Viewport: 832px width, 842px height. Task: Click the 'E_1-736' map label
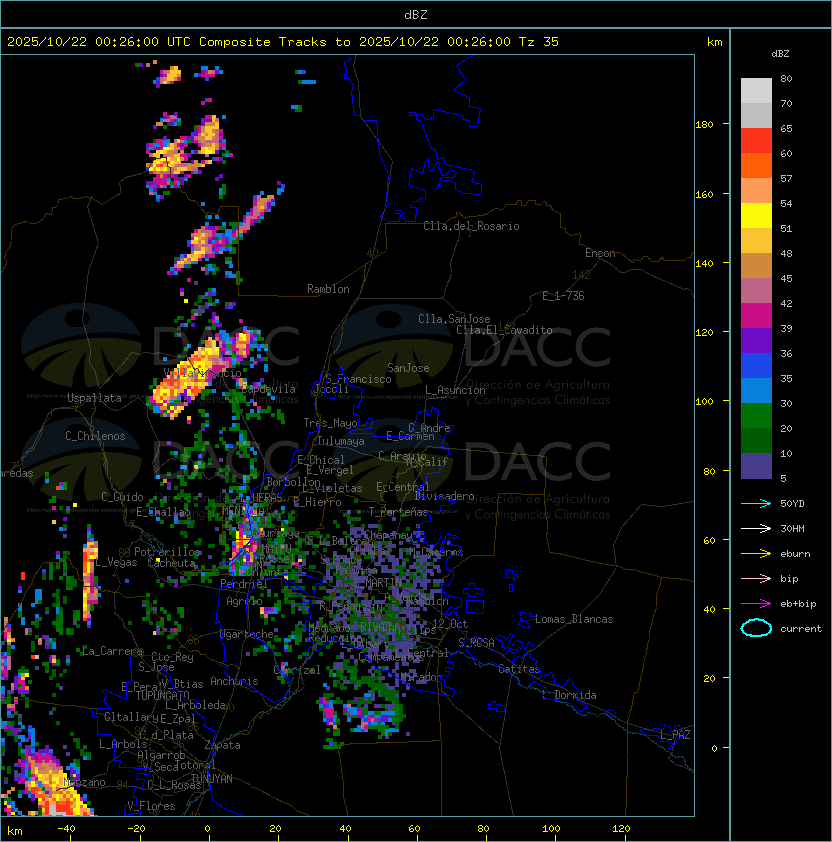click(x=563, y=296)
